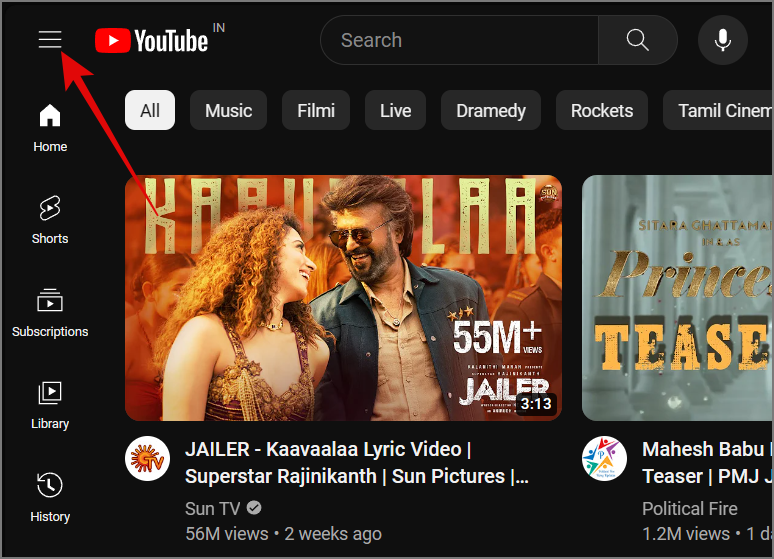Open Shorts from the sidebar
774x559 pixels.
tap(50, 220)
